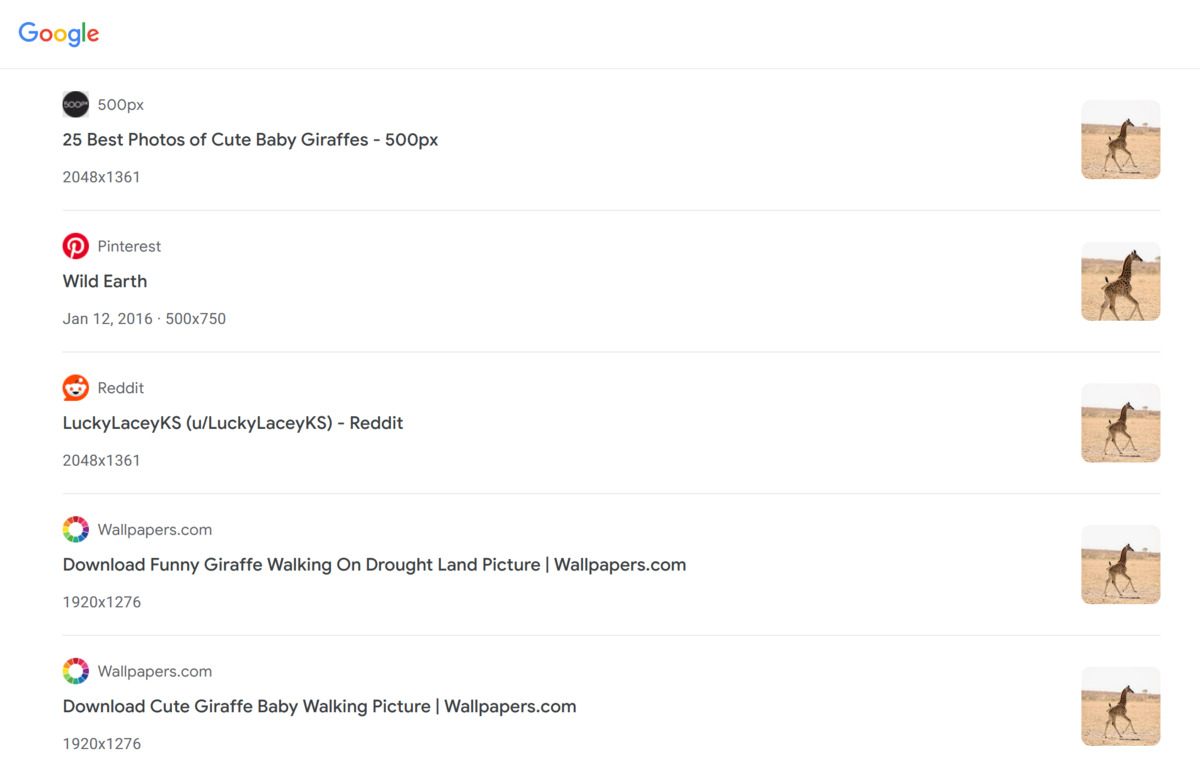1200x771 pixels.
Task: Click the last Wallpapers.com color wheel icon
Action: coord(76,671)
